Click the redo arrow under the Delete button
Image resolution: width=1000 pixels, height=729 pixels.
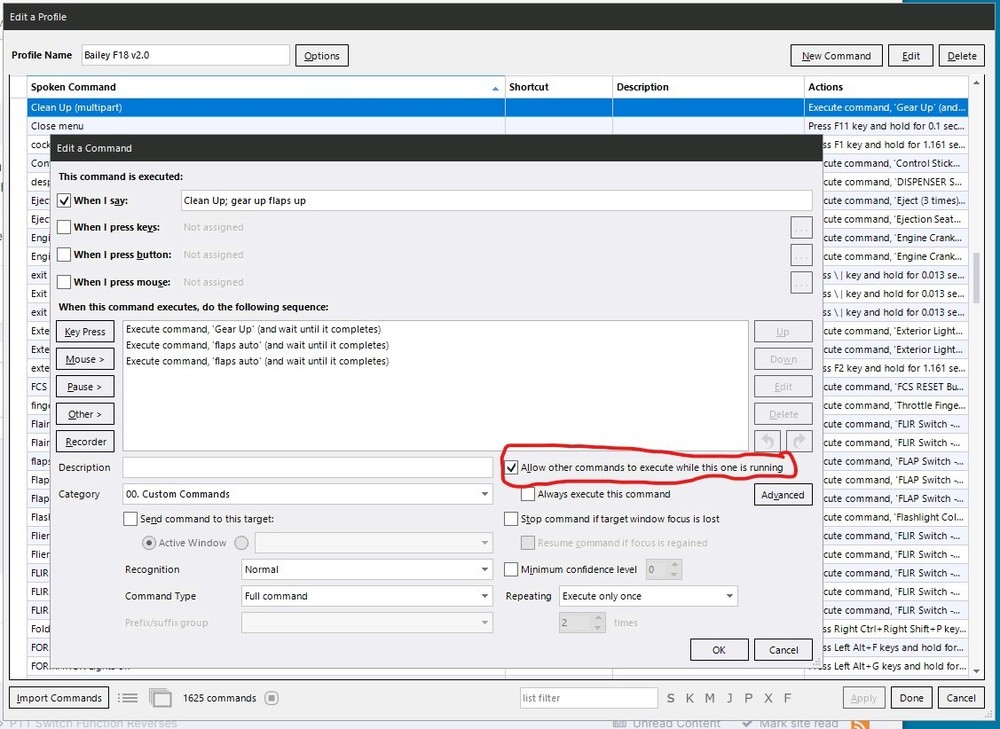point(799,441)
